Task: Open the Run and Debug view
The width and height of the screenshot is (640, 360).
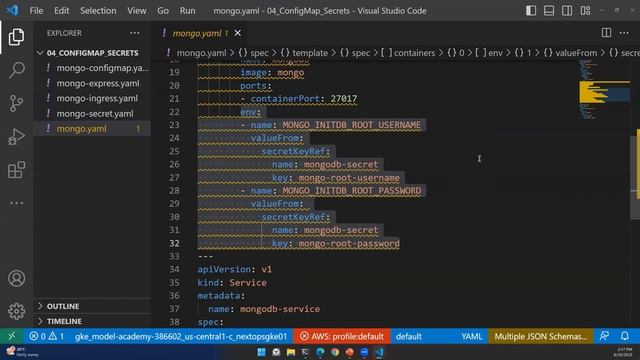Action: click(x=16, y=137)
